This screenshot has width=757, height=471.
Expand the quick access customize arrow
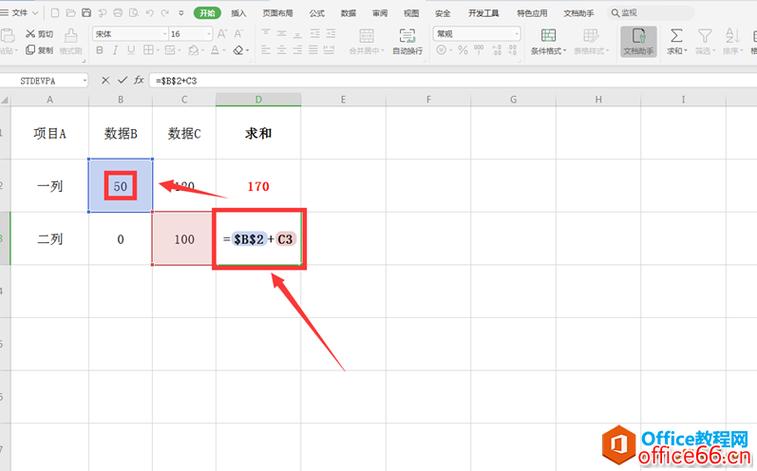pyautogui.click(x=181, y=13)
